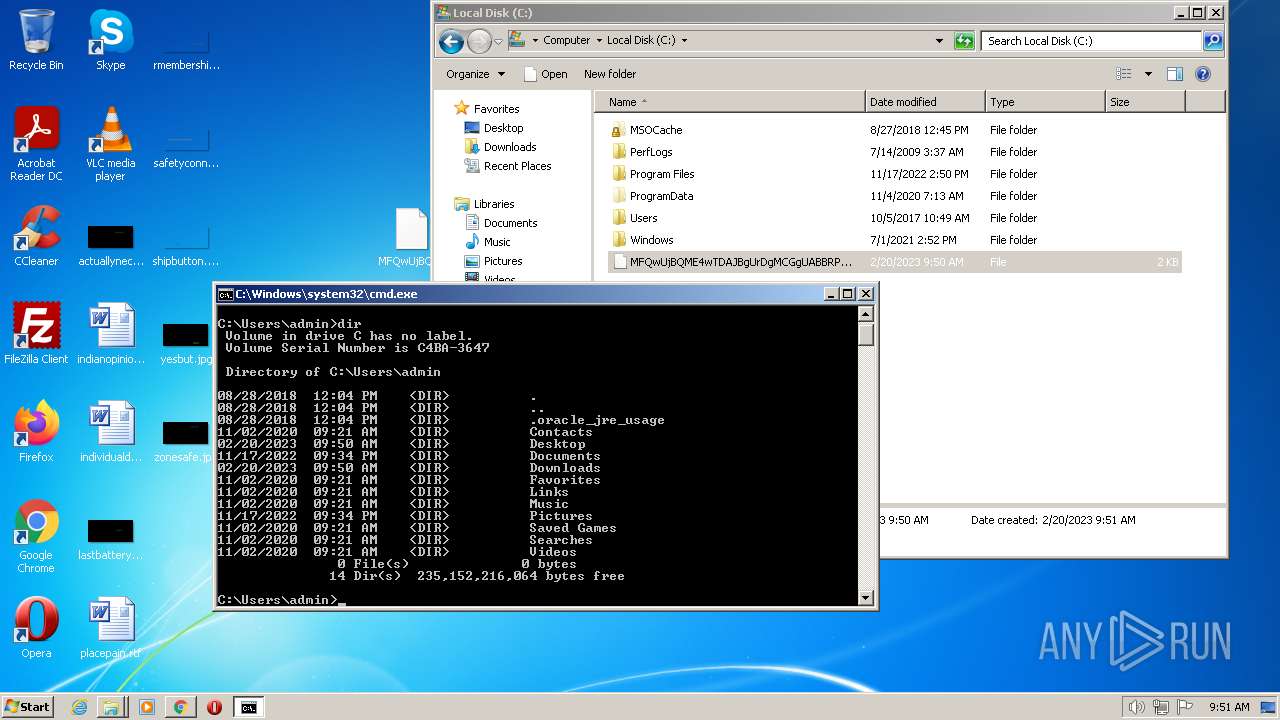
Task: Open media player taskbar icon
Action: (x=147, y=707)
